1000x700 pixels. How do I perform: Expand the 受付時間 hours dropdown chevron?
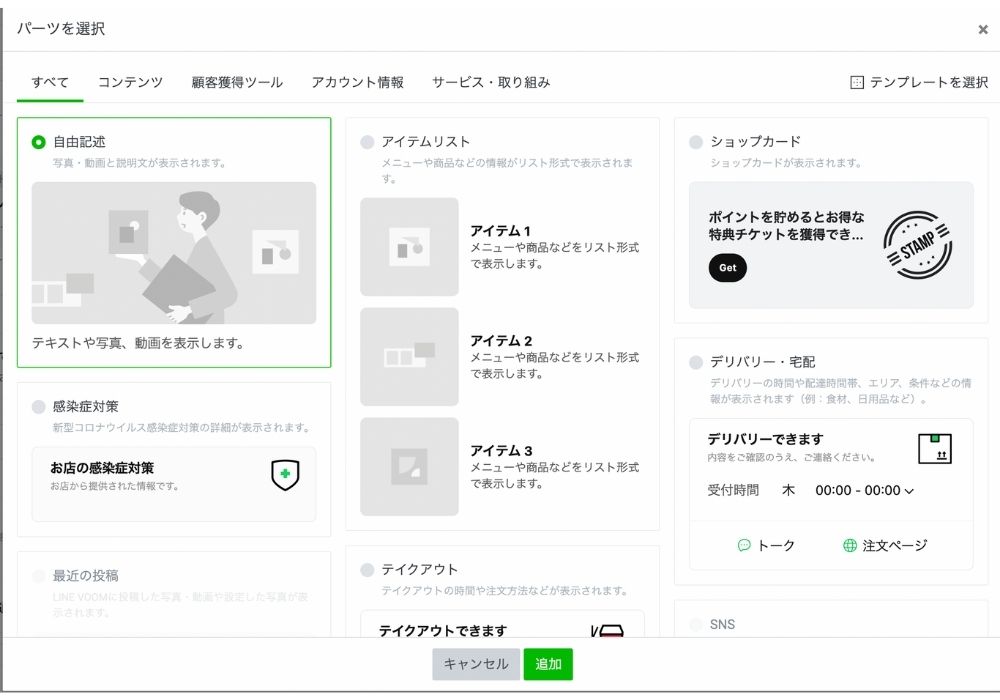909,491
